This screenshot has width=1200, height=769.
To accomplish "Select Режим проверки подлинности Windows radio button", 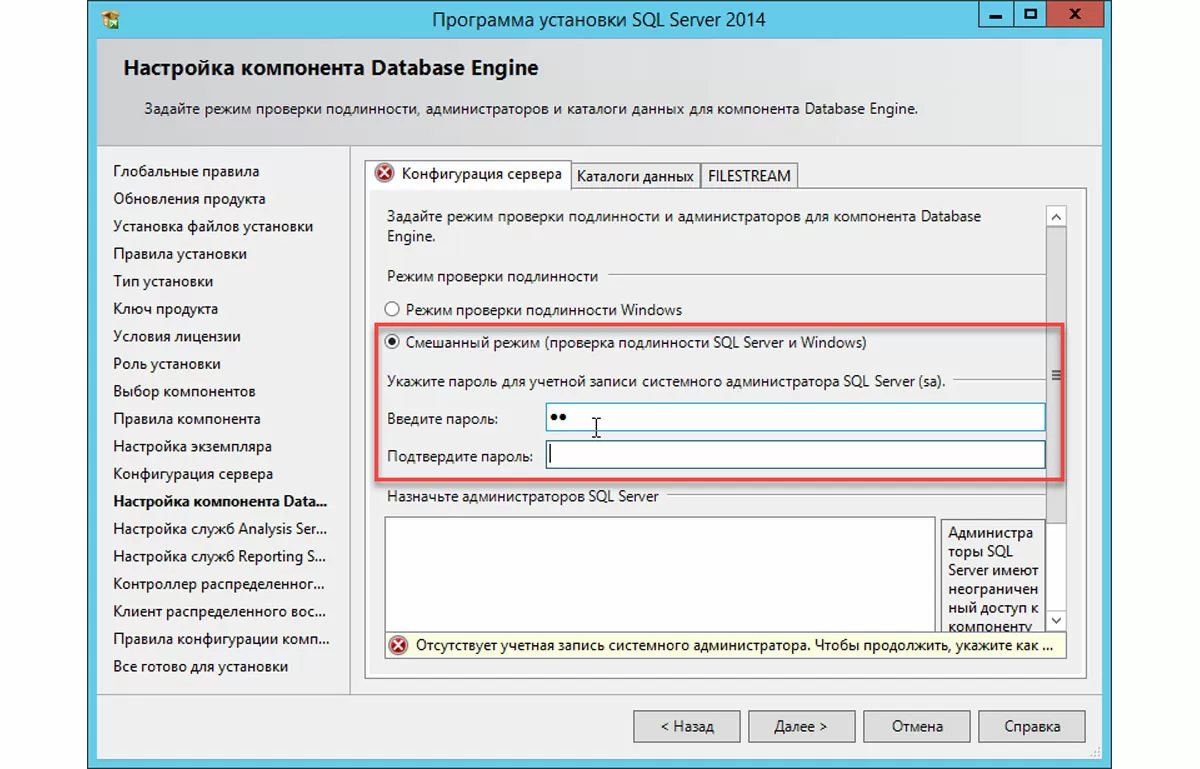I will pyautogui.click(x=392, y=310).
